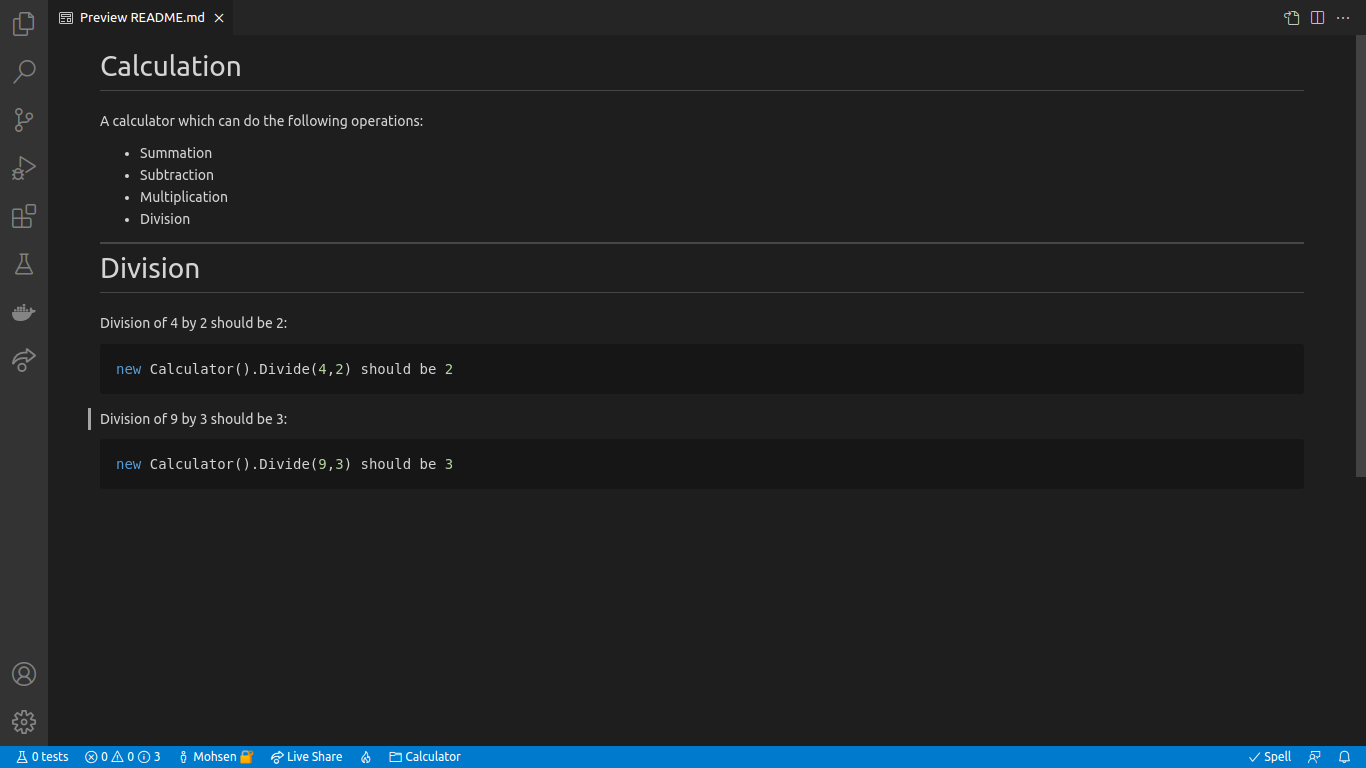Toggle the split editor layout button

[x=1318, y=18]
